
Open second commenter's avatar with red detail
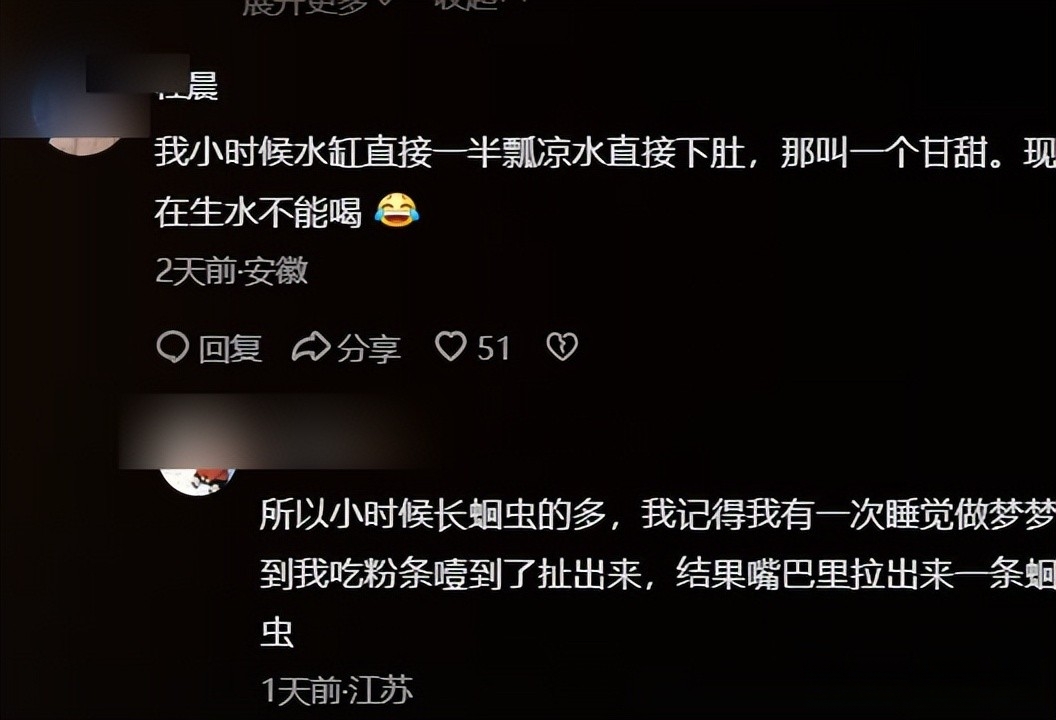[x=197, y=478]
